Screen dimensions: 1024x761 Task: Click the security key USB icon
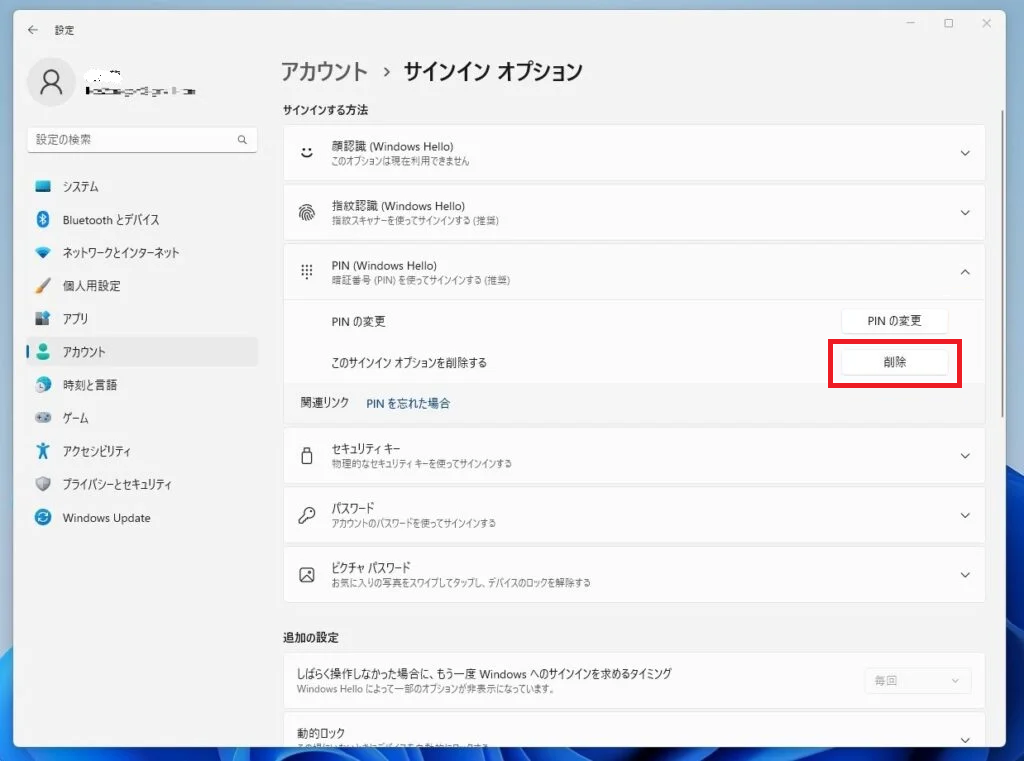point(306,455)
